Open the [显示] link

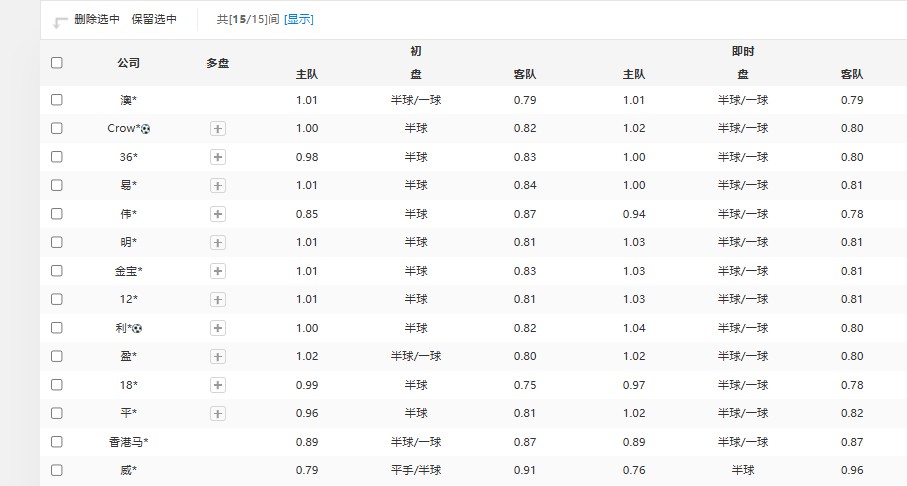coord(298,19)
